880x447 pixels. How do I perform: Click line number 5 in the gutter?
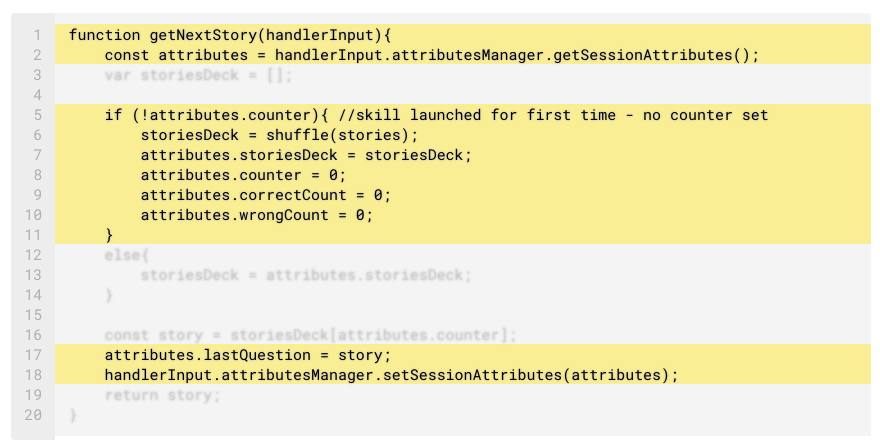(37, 115)
